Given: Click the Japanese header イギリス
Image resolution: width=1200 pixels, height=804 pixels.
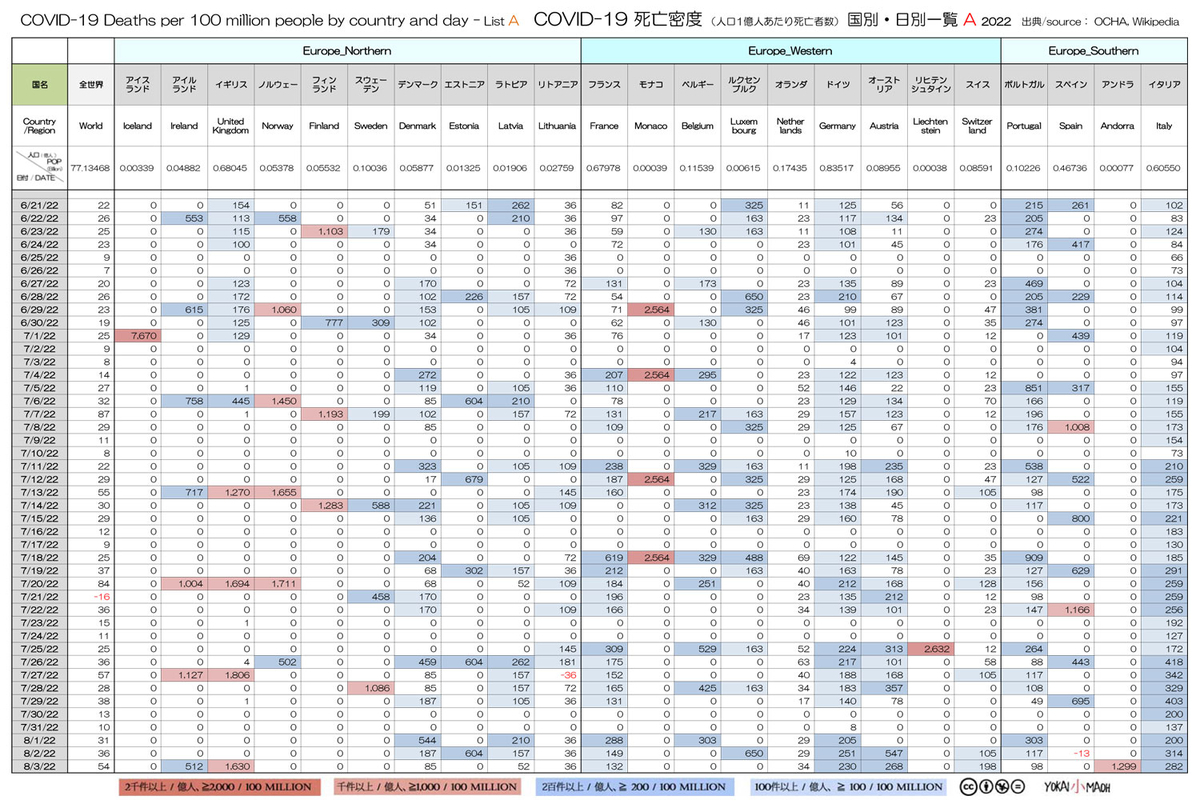Looking at the screenshot, I should coord(230,85).
